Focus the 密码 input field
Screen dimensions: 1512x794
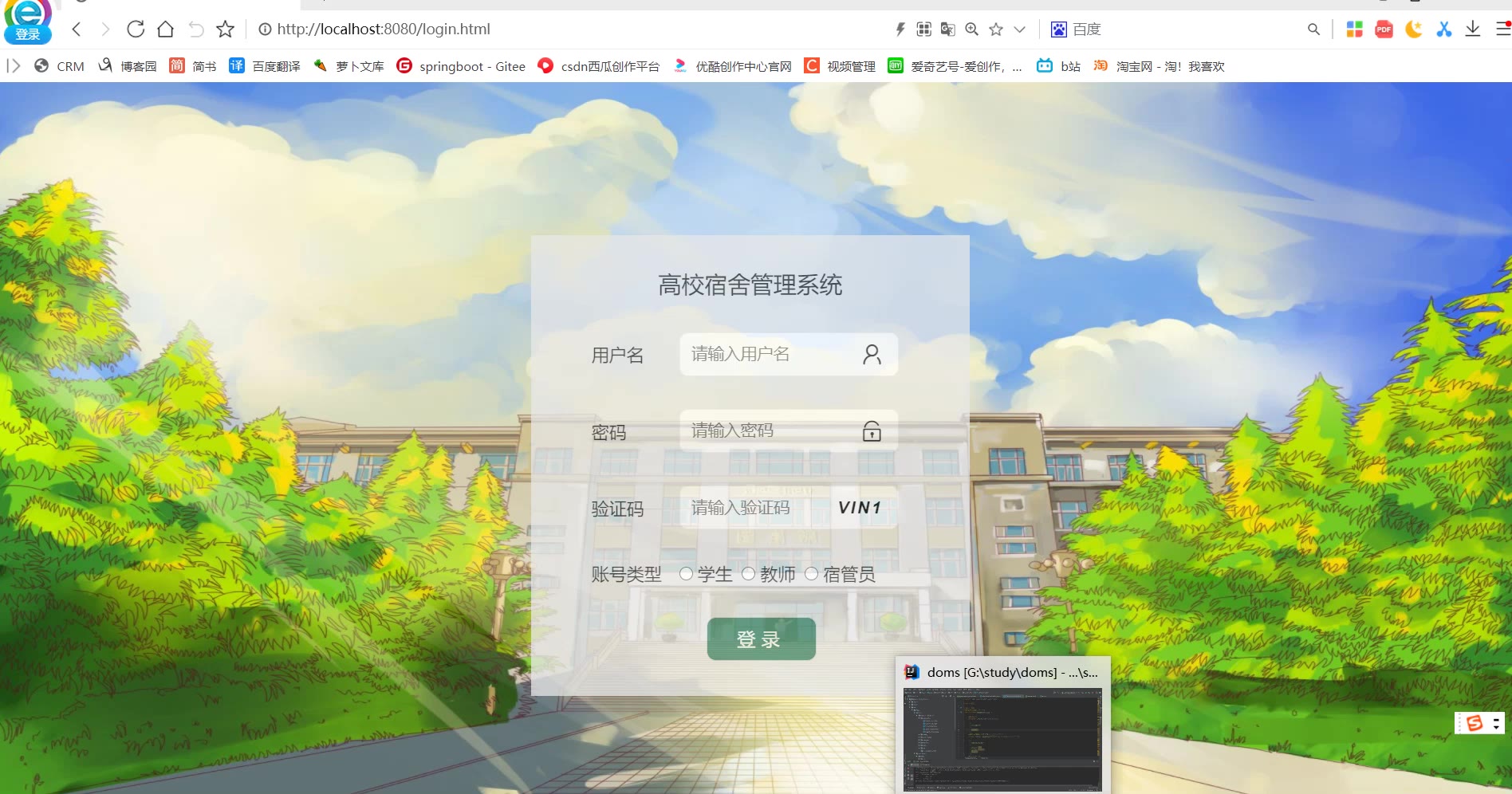789,430
